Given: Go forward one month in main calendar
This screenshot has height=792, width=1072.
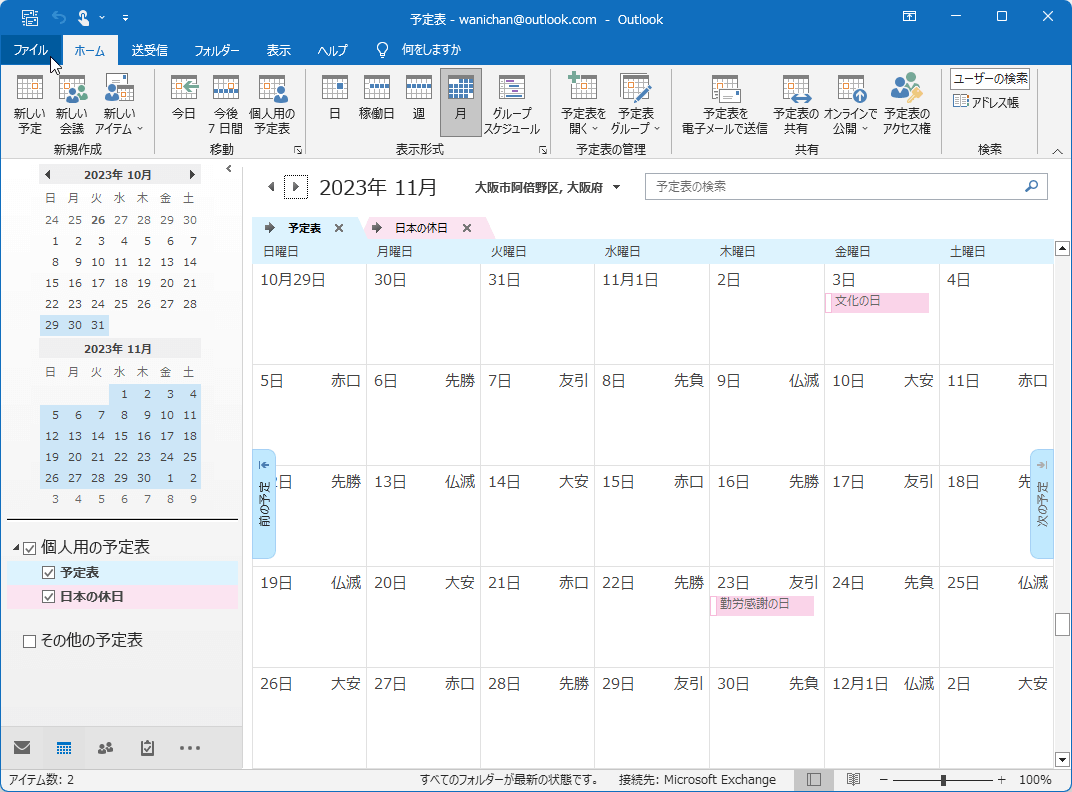Looking at the screenshot, I should coord(295,187).
